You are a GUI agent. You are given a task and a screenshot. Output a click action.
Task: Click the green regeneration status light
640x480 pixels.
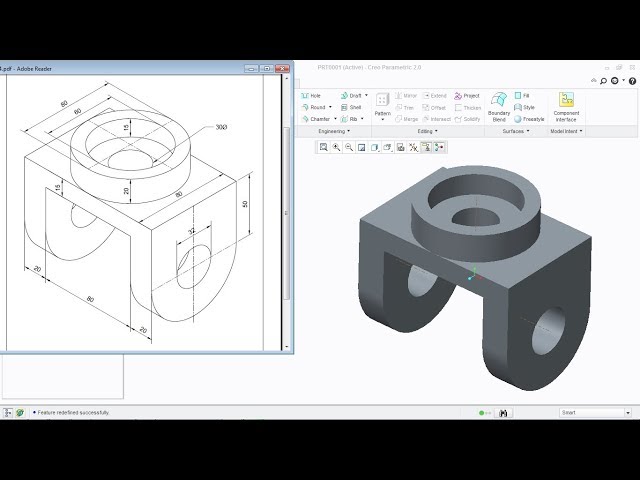(481, 413)
